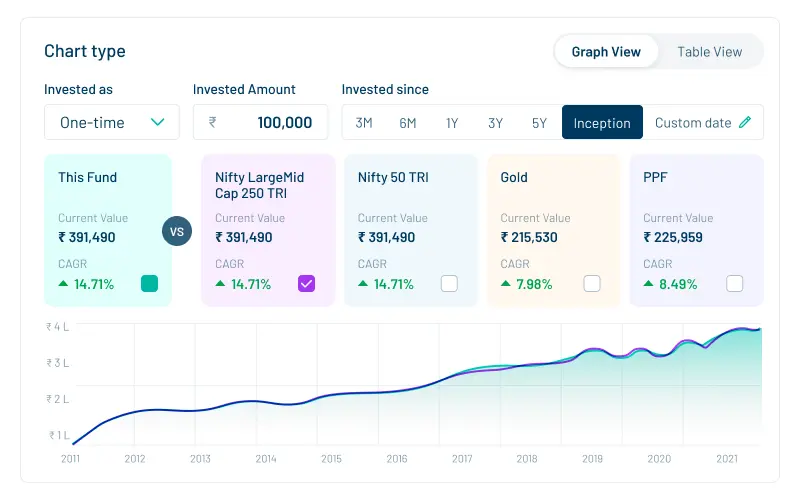Click the green CAGR arrow in Gold card

point(507,284)
